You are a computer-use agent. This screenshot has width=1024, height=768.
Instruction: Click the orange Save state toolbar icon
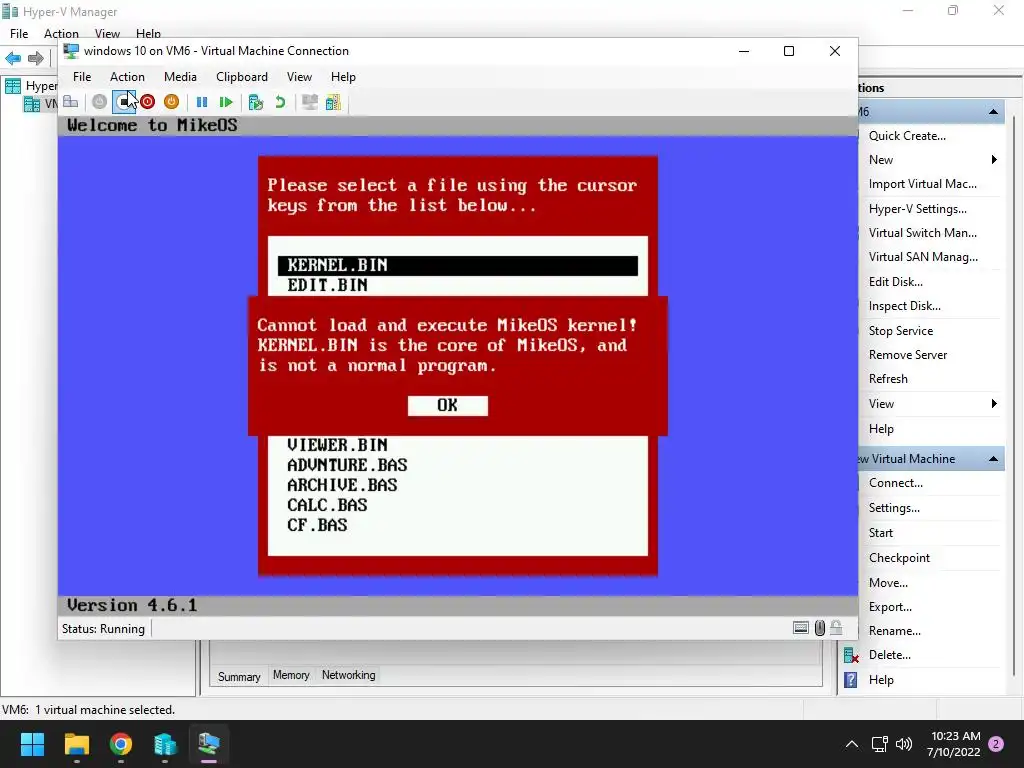[171, 102]
